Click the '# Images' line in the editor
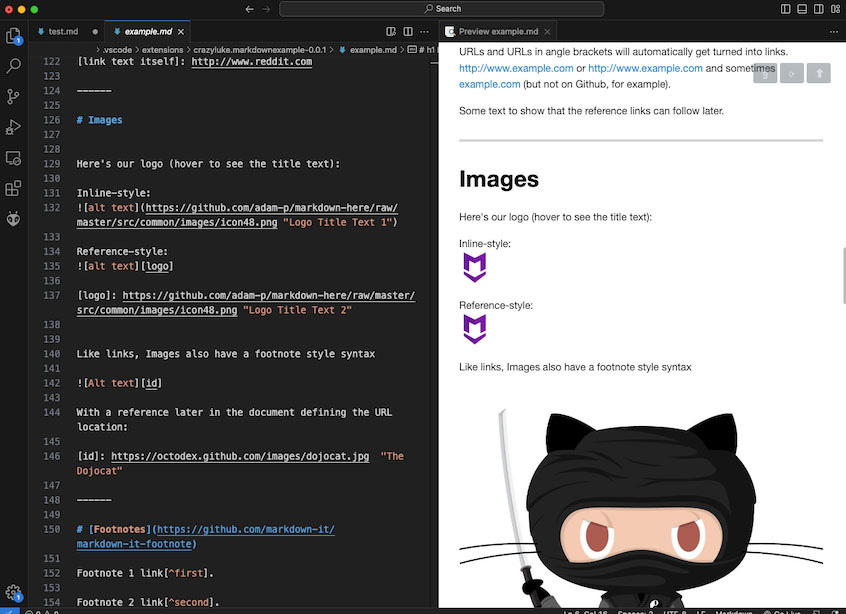Viewport: 846px width, 614px height. pos(99,120)
